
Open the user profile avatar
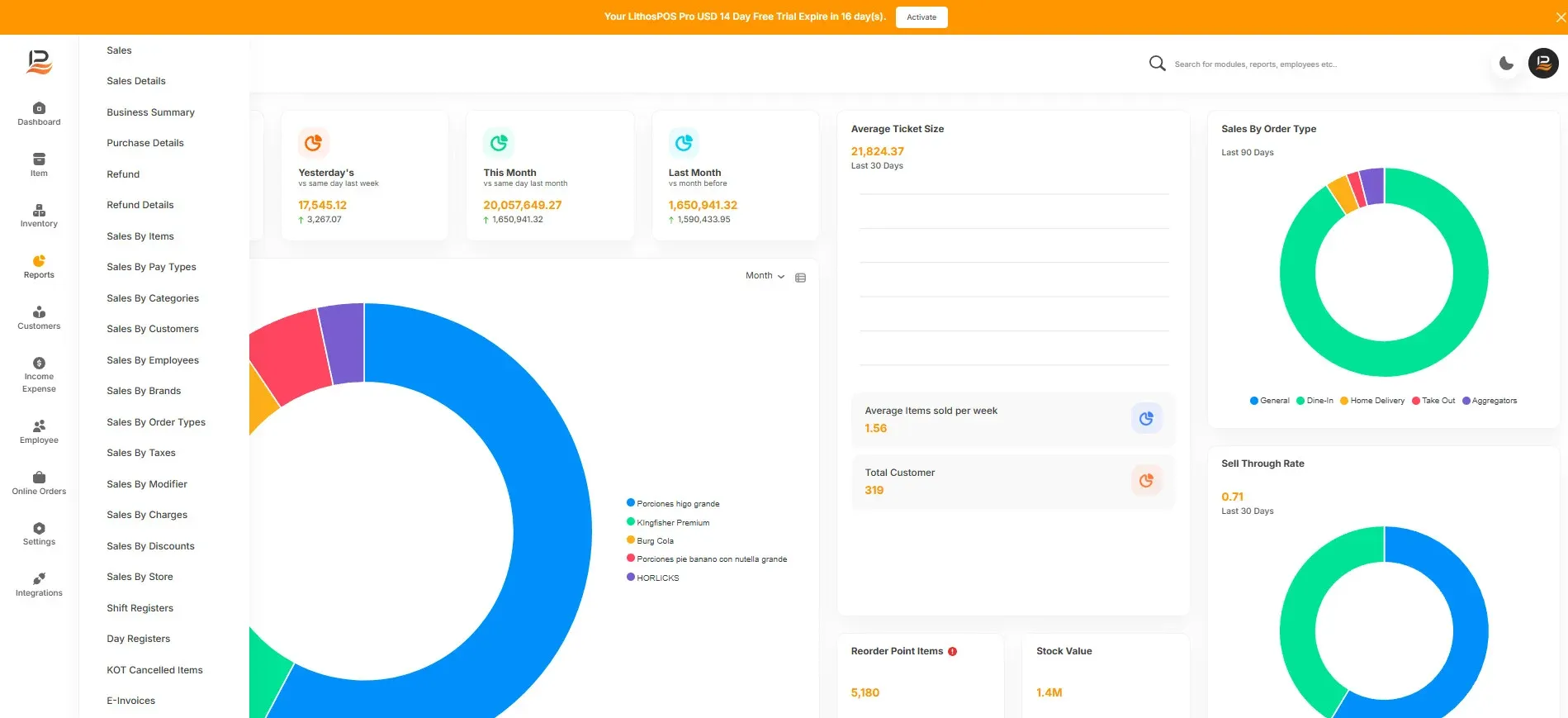point(1543,63)
